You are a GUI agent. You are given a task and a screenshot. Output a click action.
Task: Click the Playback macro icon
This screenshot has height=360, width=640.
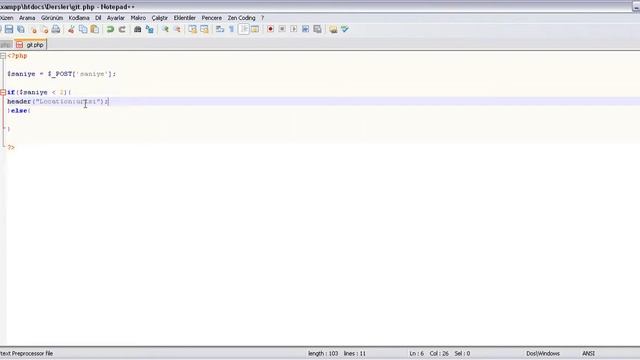pyautogui.click(x=294, y=29)
